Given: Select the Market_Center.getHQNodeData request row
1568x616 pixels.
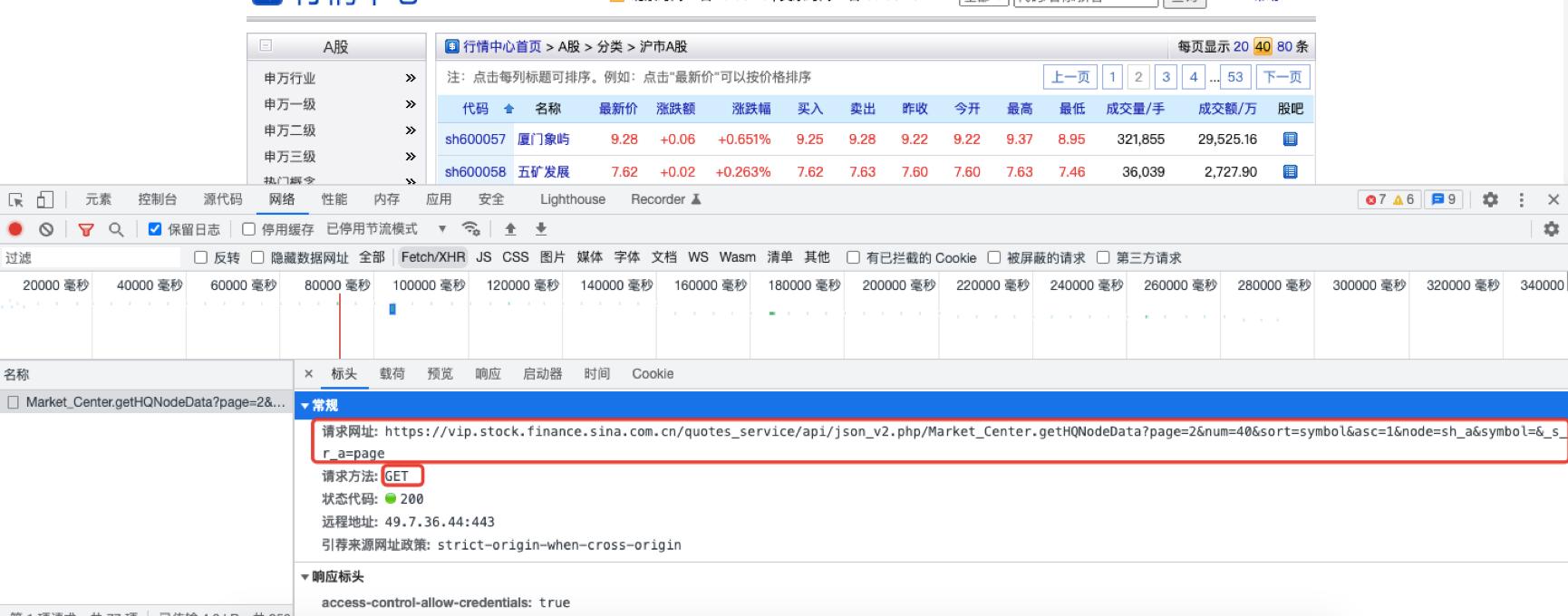Looking at the screenshot, I should [147, 402].
